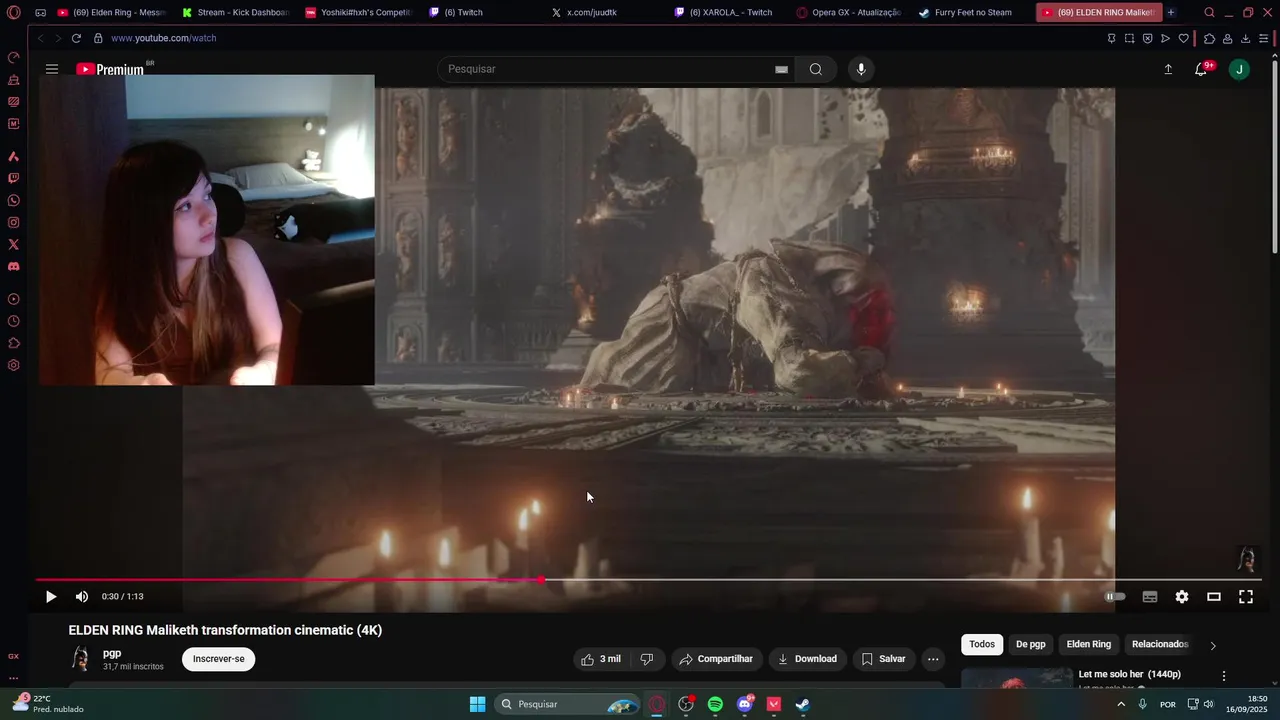Show hidden system tray icons
Screen dimensions: 1280x720
click(1120, 704)
